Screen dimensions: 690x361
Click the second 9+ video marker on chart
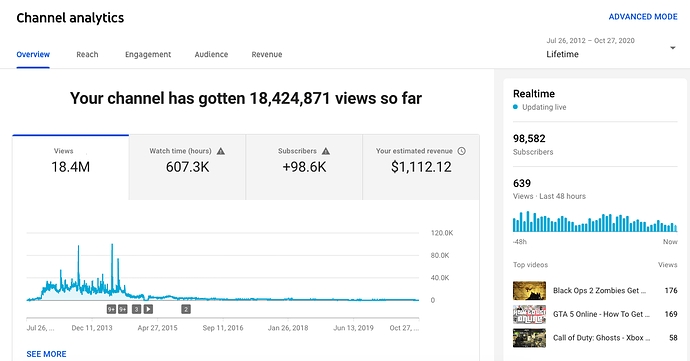click(x=123, y=309)
